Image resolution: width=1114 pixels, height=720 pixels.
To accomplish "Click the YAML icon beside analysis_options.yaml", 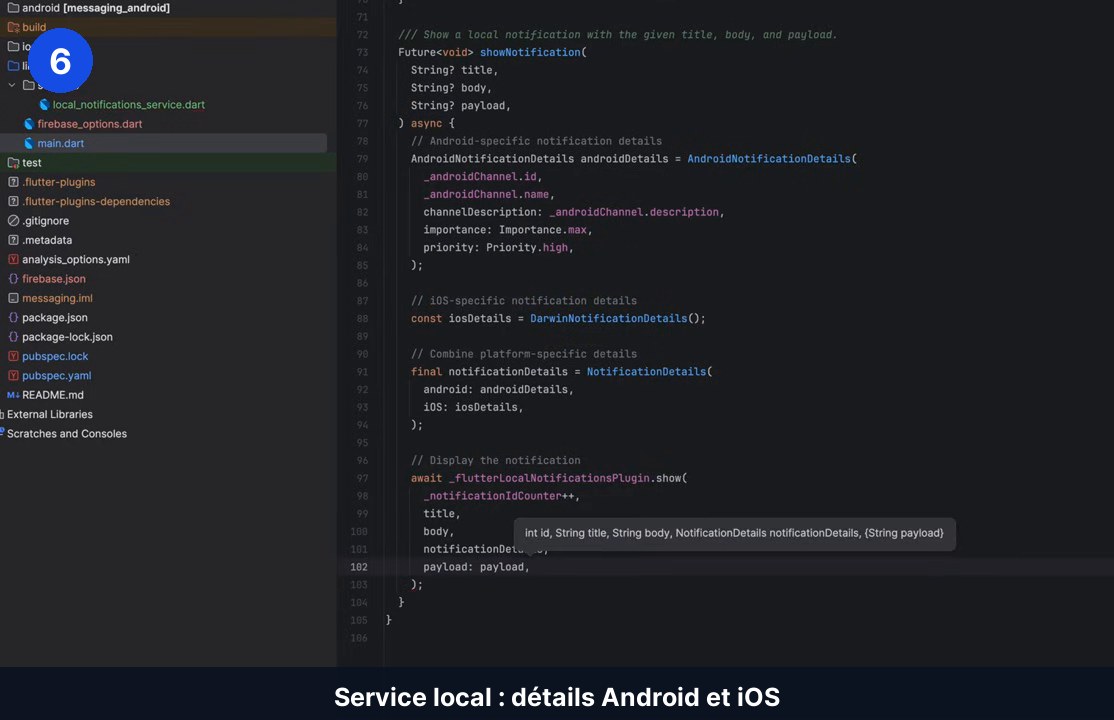I will [x=13, y=259].
